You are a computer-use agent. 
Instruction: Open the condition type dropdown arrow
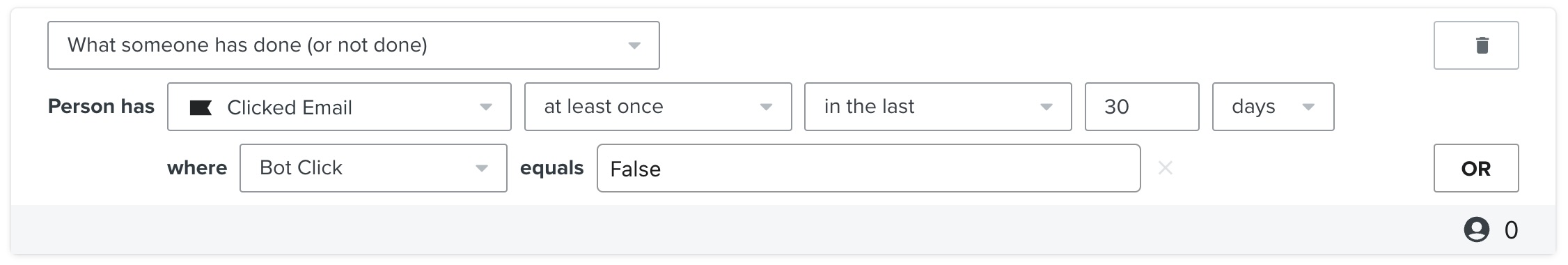pyautogui.click(x=634, y=46)
